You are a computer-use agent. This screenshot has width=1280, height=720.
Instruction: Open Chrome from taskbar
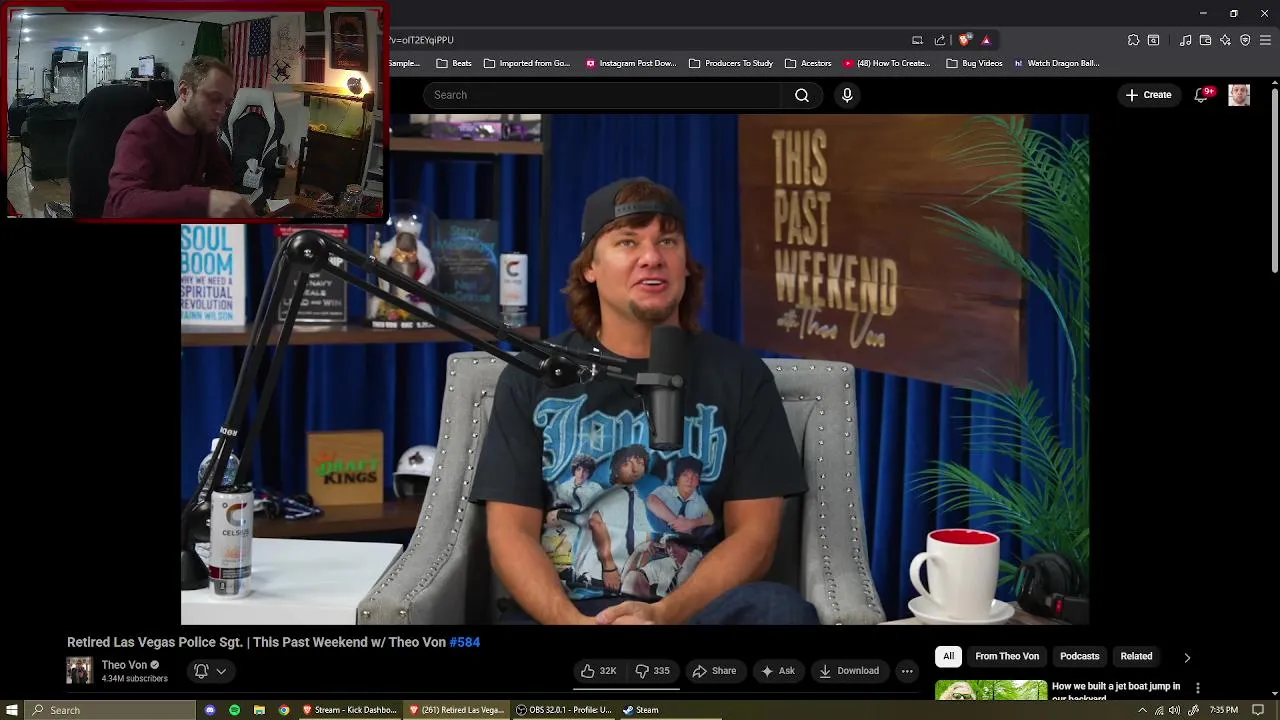[284, 710]
